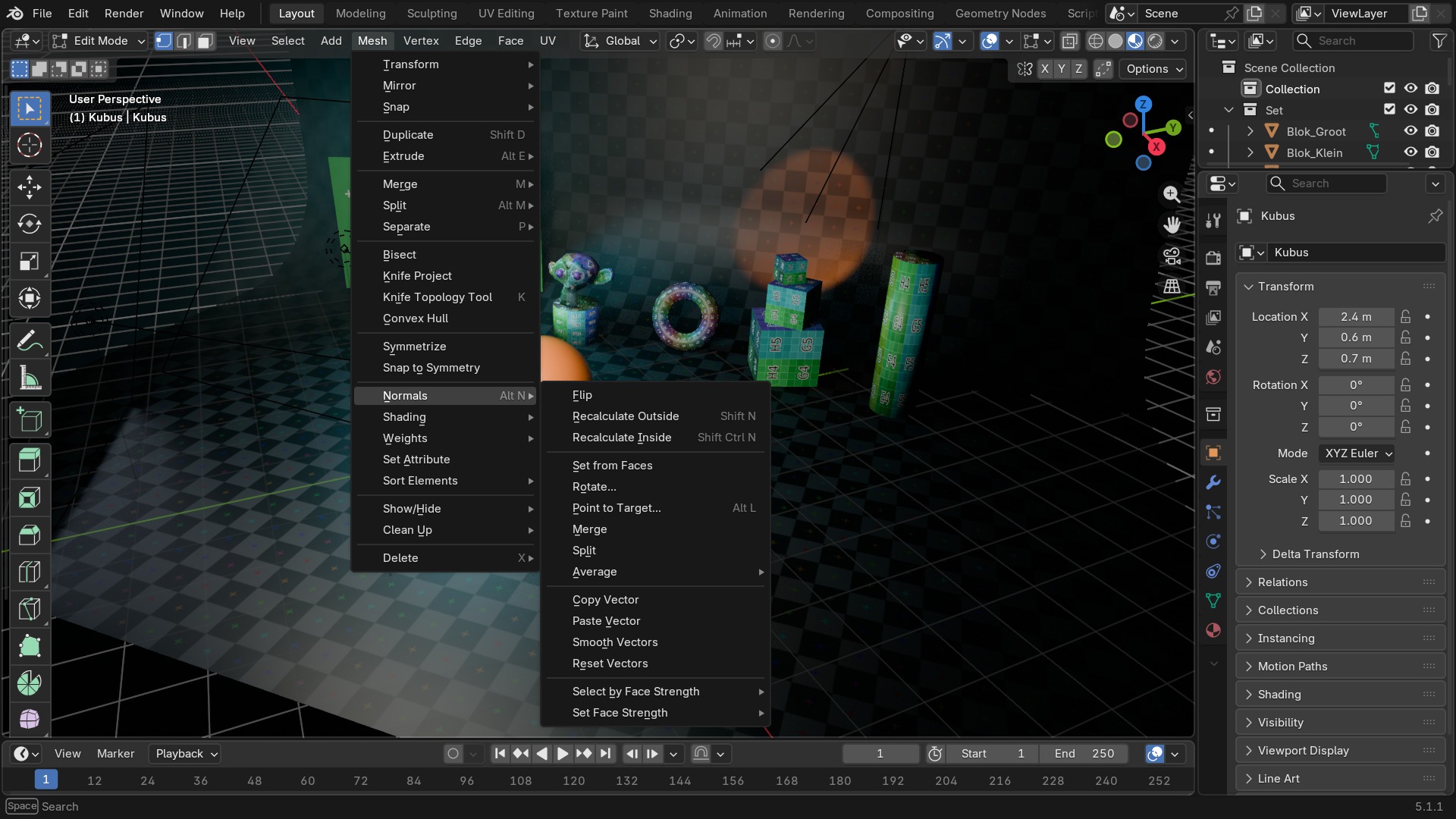The image size is (1456, 819).
Task: Click the End frame field
Action: pos(1083,754)
